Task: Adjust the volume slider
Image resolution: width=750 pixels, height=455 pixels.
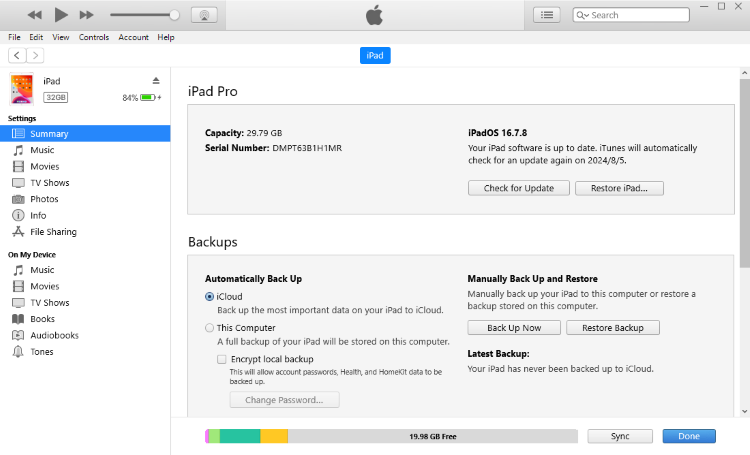Action: [175, 15]
